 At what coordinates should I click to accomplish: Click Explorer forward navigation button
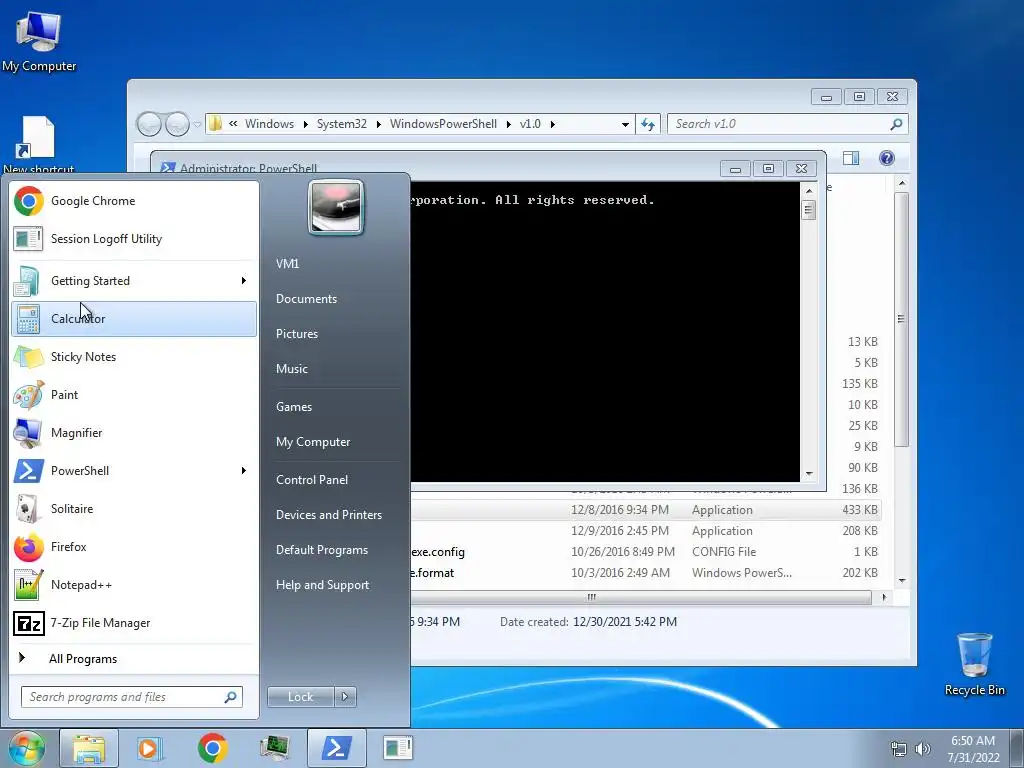click(x=177, y=124)
